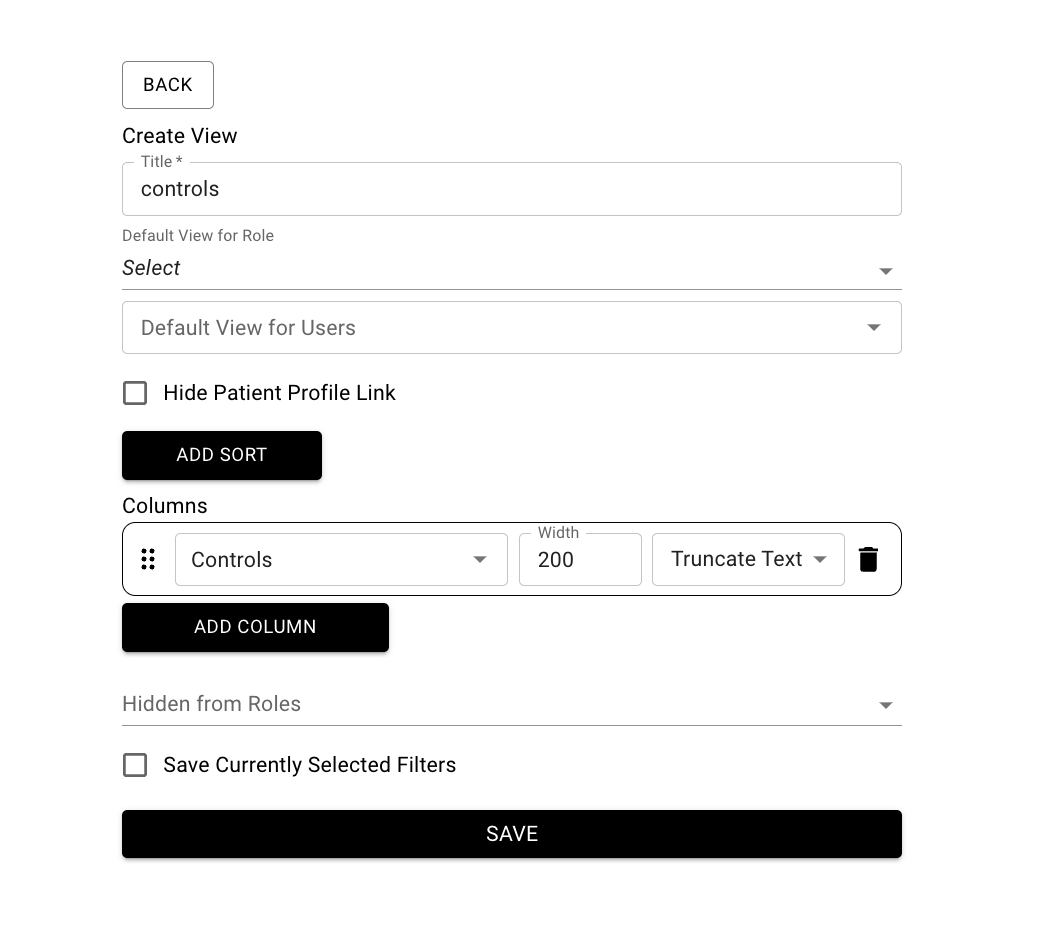Screen dimensions: 1052x938
Task: Click the Default View for Role dropdown arrow
Action: click(x=885, y=270)
